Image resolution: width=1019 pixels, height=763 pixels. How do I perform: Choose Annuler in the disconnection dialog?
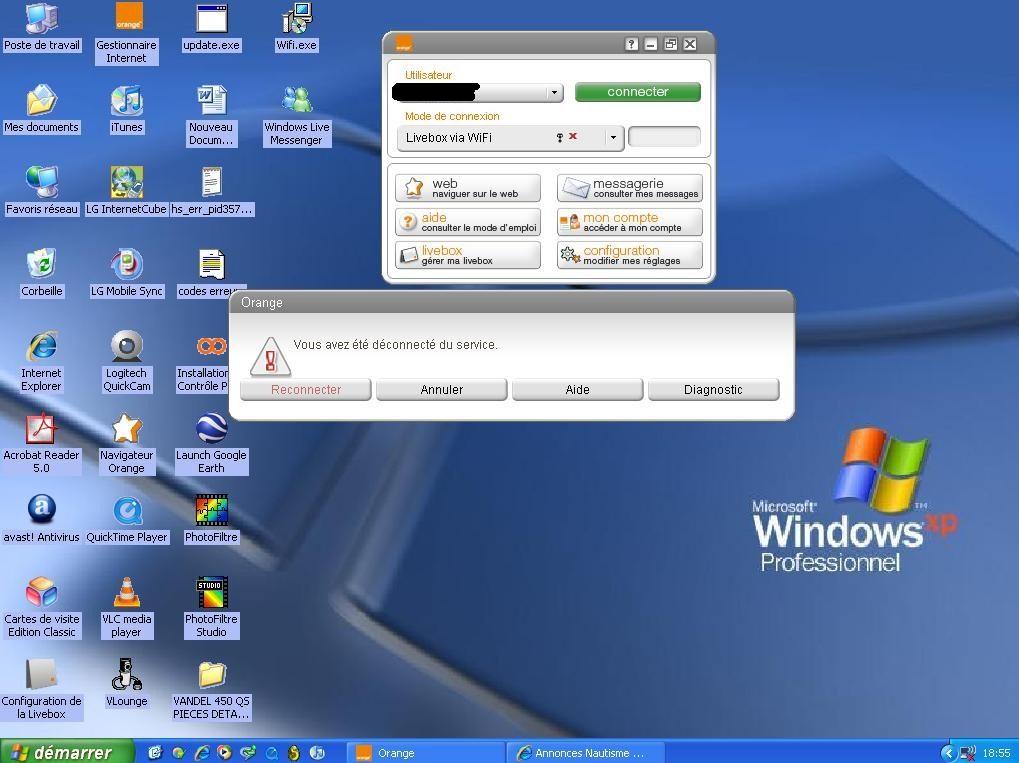[441, 390]
